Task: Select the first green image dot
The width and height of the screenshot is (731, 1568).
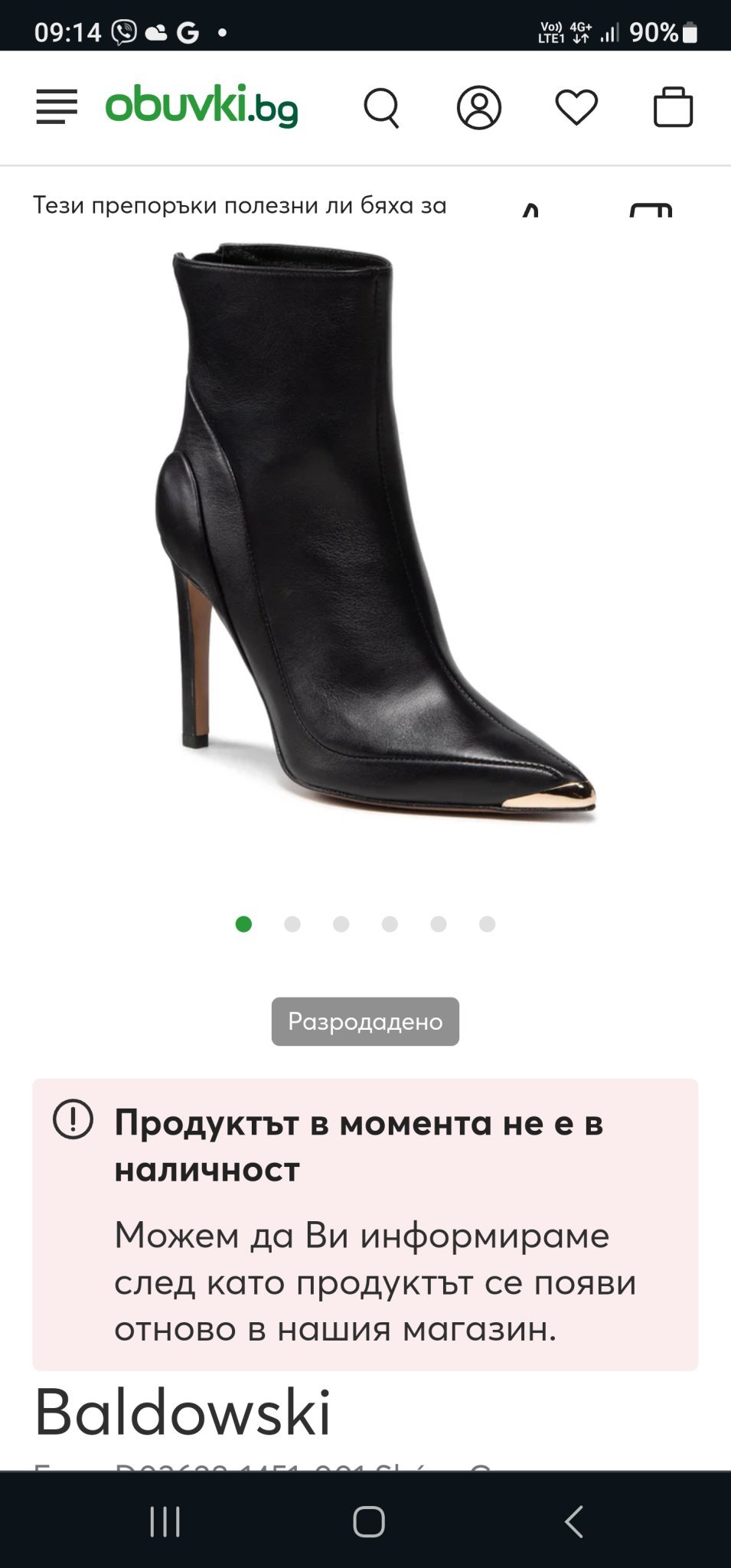Action: click(243, 924)
